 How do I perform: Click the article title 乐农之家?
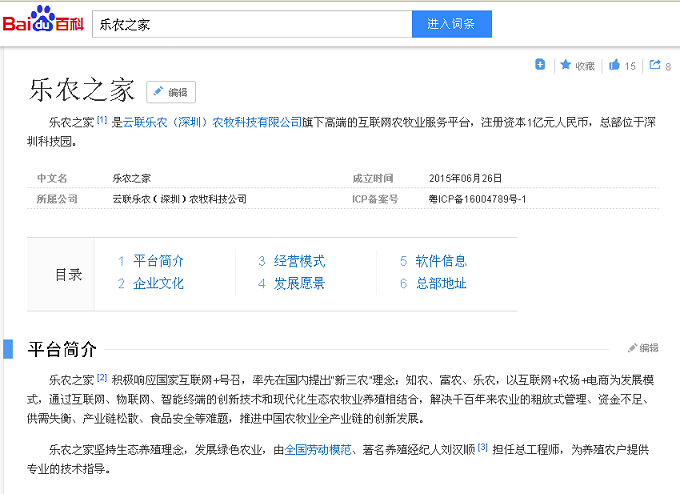point(82,91)
